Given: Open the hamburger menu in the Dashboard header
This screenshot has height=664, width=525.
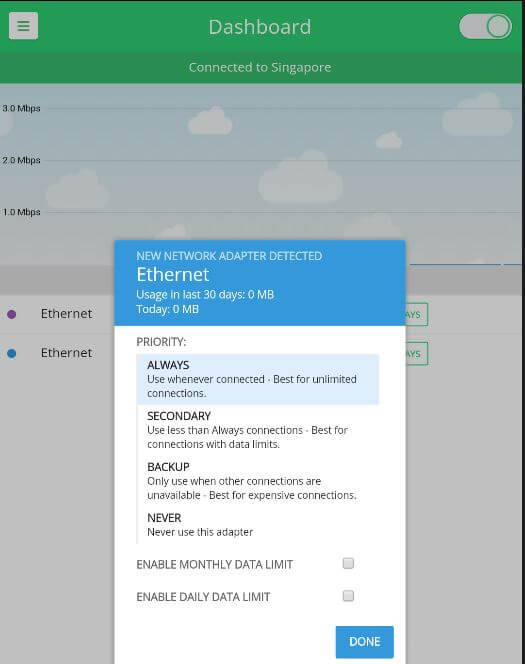Looking at the screenshot, I should click(x=23, y=26).
